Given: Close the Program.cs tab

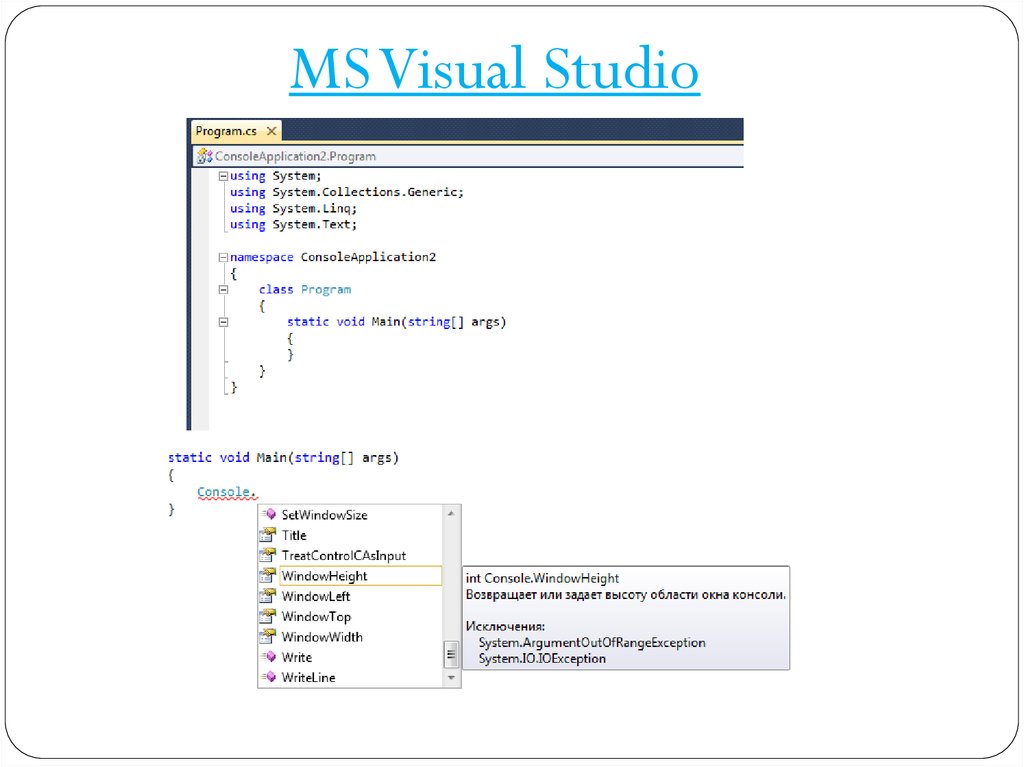Looking at the screenshot, I should pyautogui.click(x=271, y=131).
